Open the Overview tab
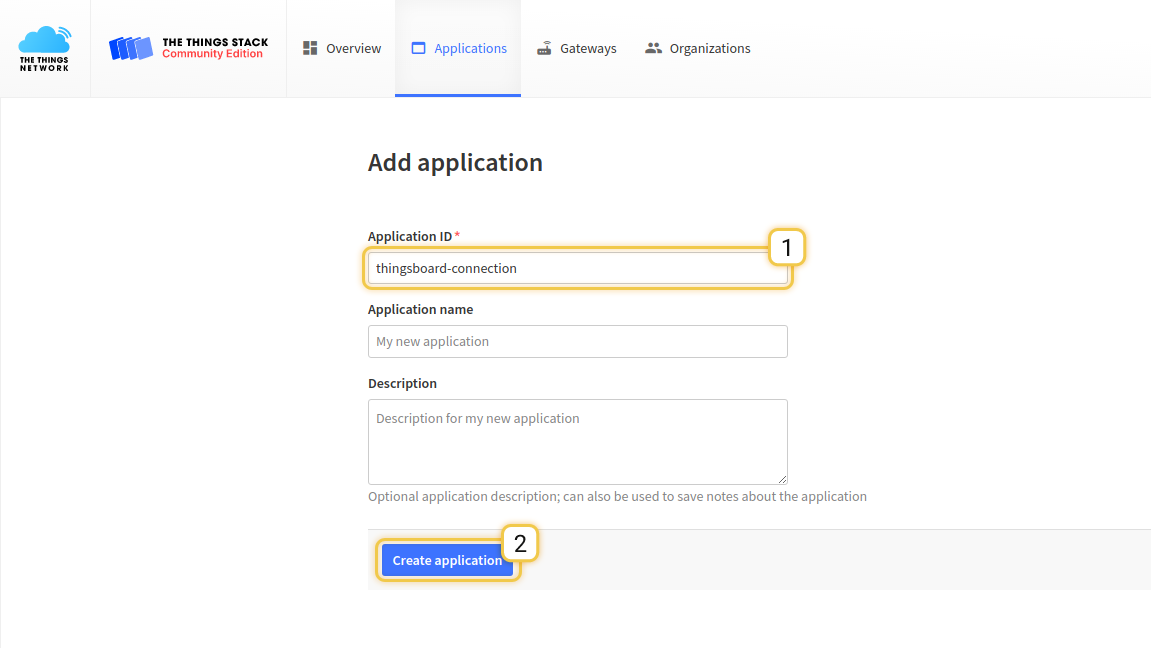The width and height of the screenshot is (1151, 648). [x=341, y=48]
